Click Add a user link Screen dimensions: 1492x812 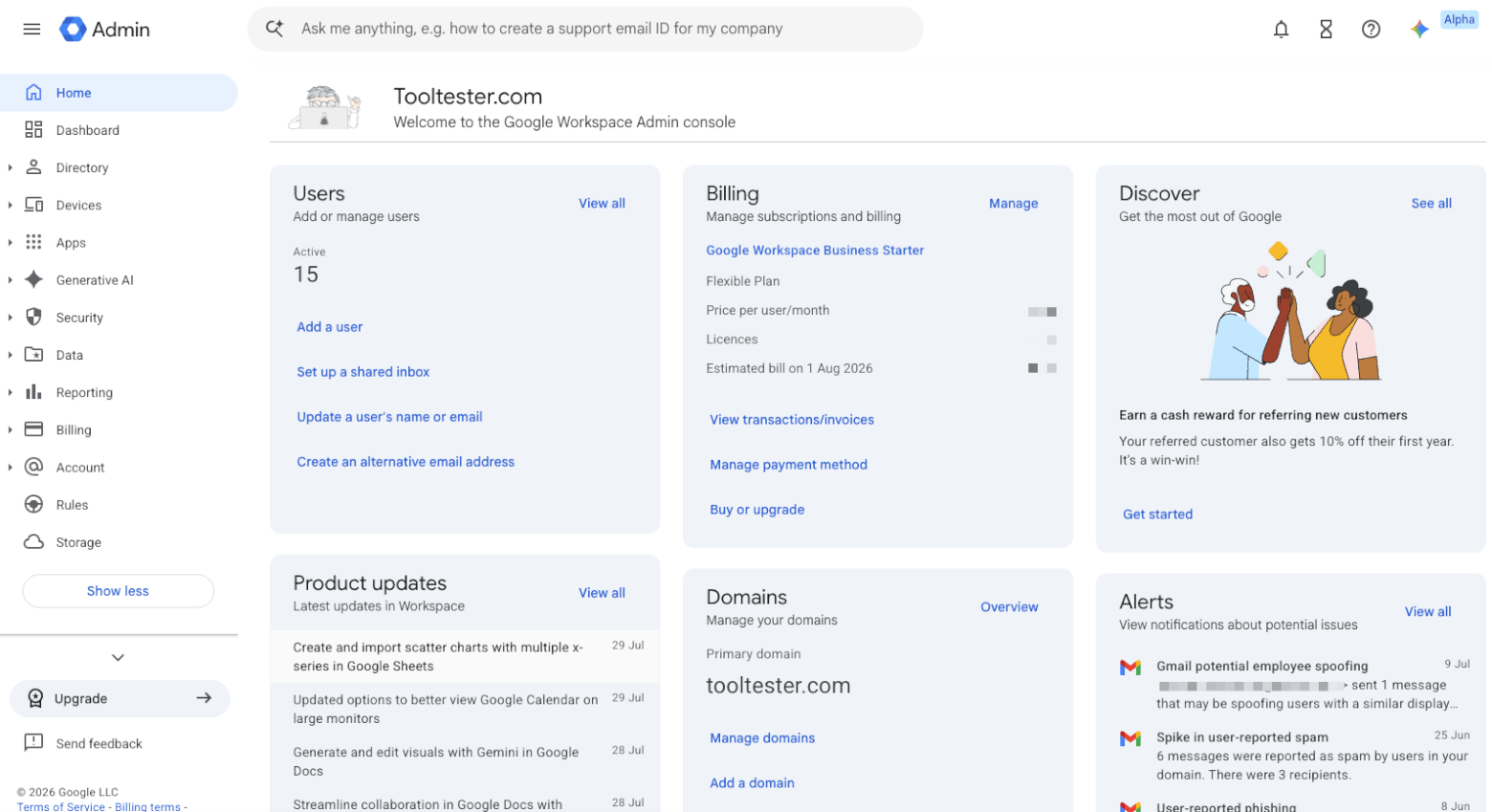point(329,327)
